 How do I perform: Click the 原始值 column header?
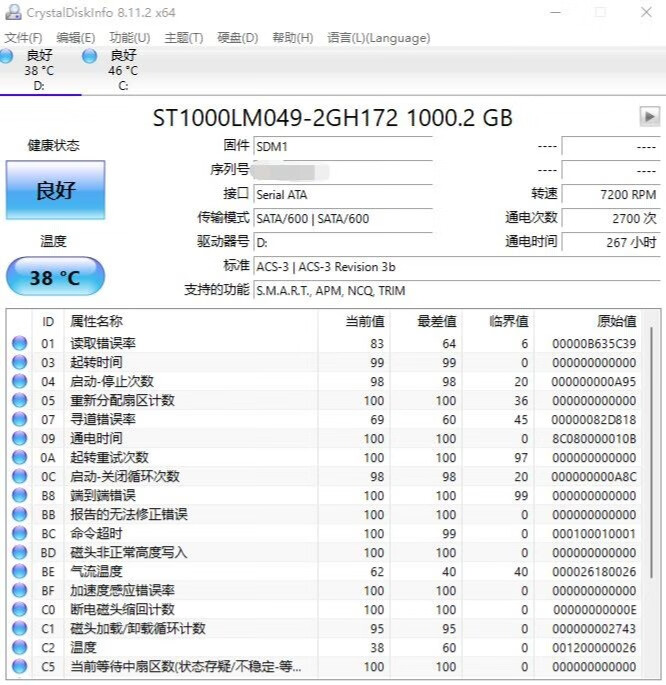tap(617, 322)
